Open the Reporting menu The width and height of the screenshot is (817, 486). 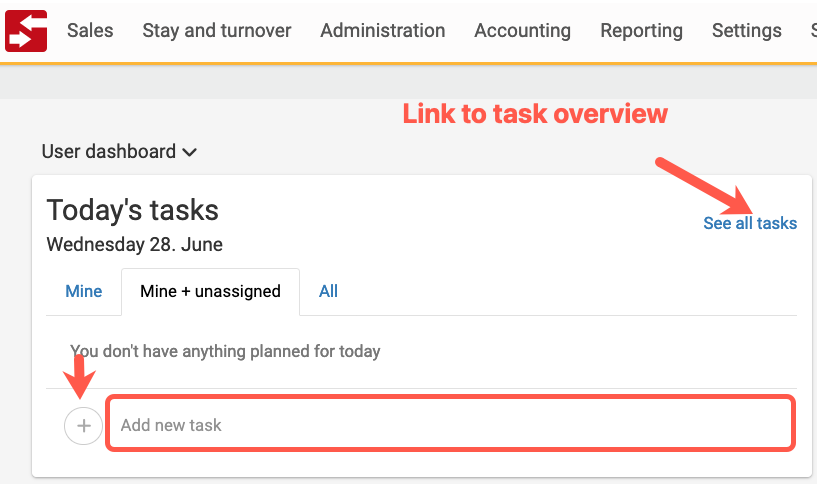point(641,30)
